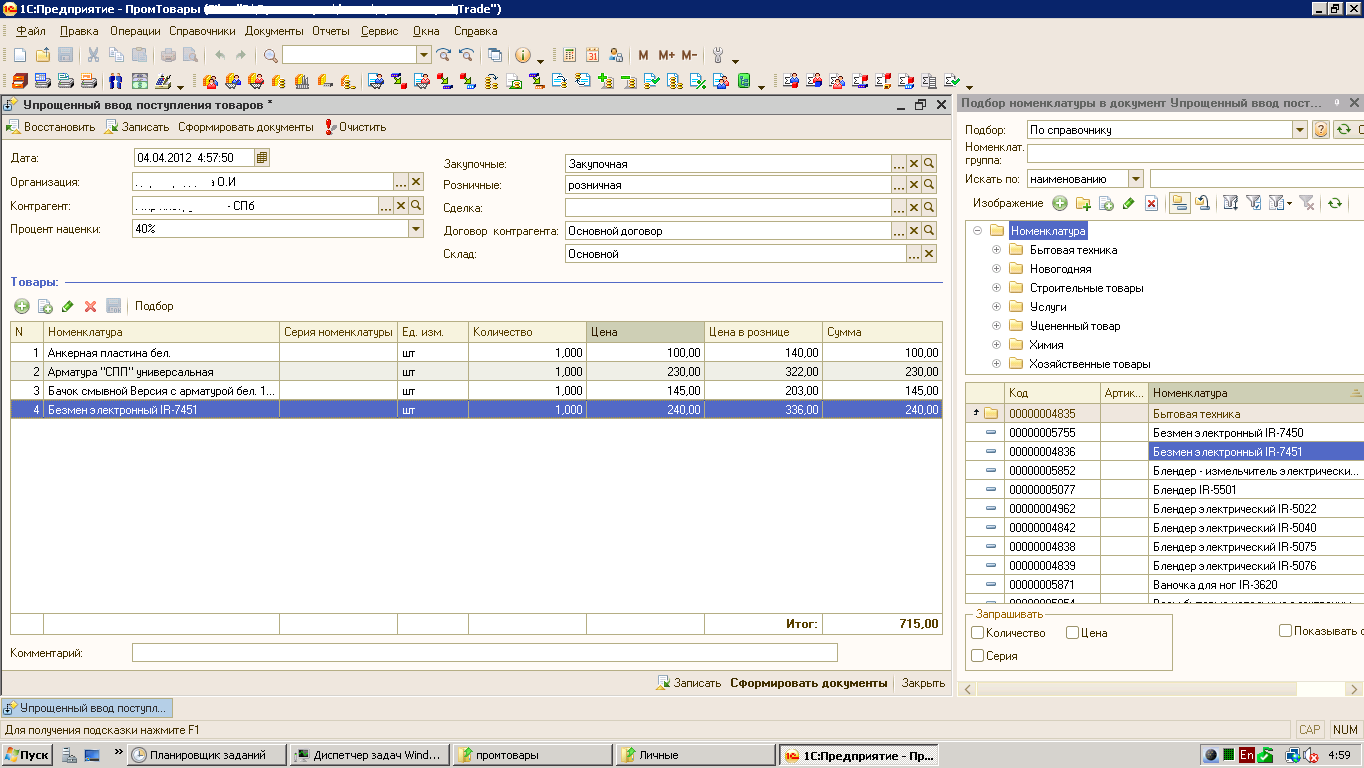Click green plus add item icon in Подбор panel
Viewport: 1364px width, 768px height.
pos(1059,203)
